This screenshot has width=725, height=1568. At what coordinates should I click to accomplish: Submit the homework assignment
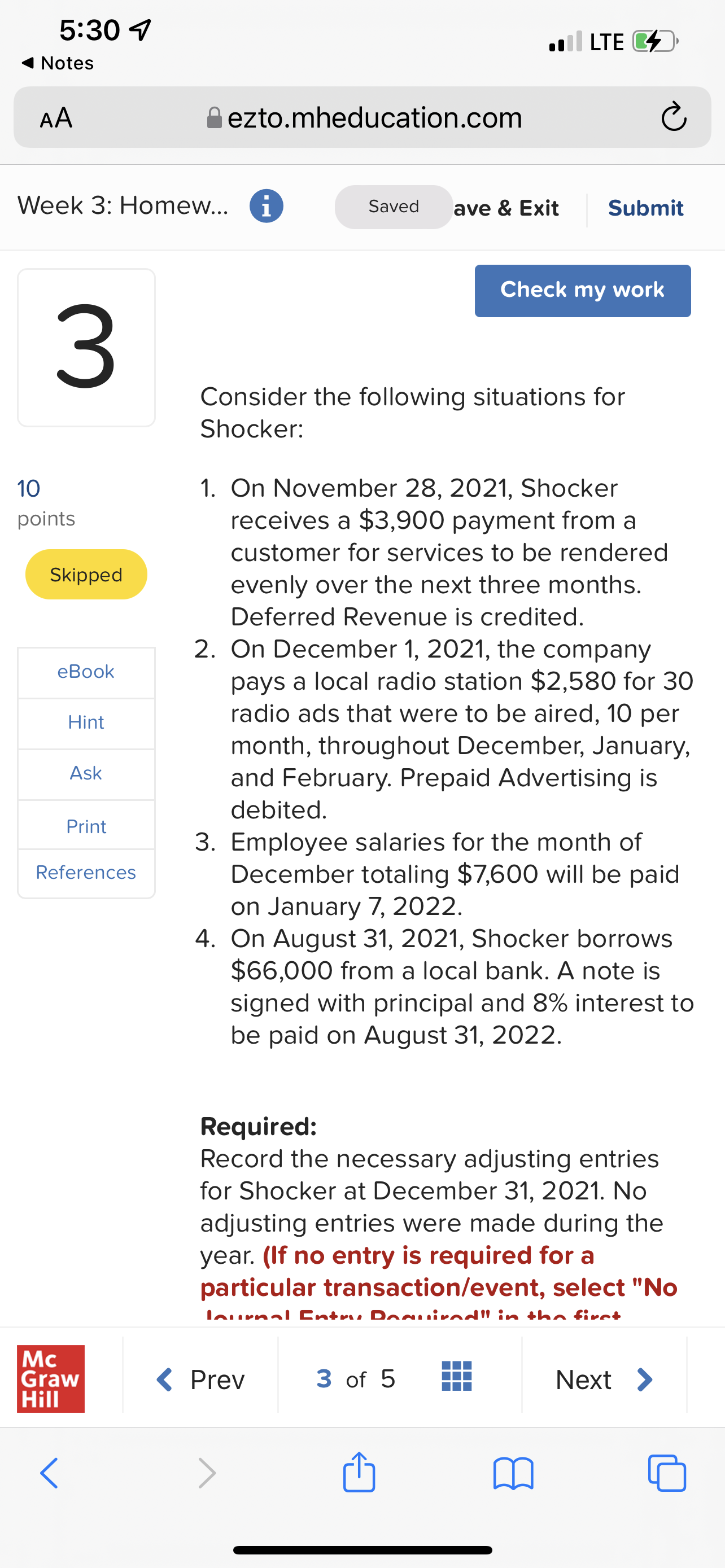(x=645, y=208)
